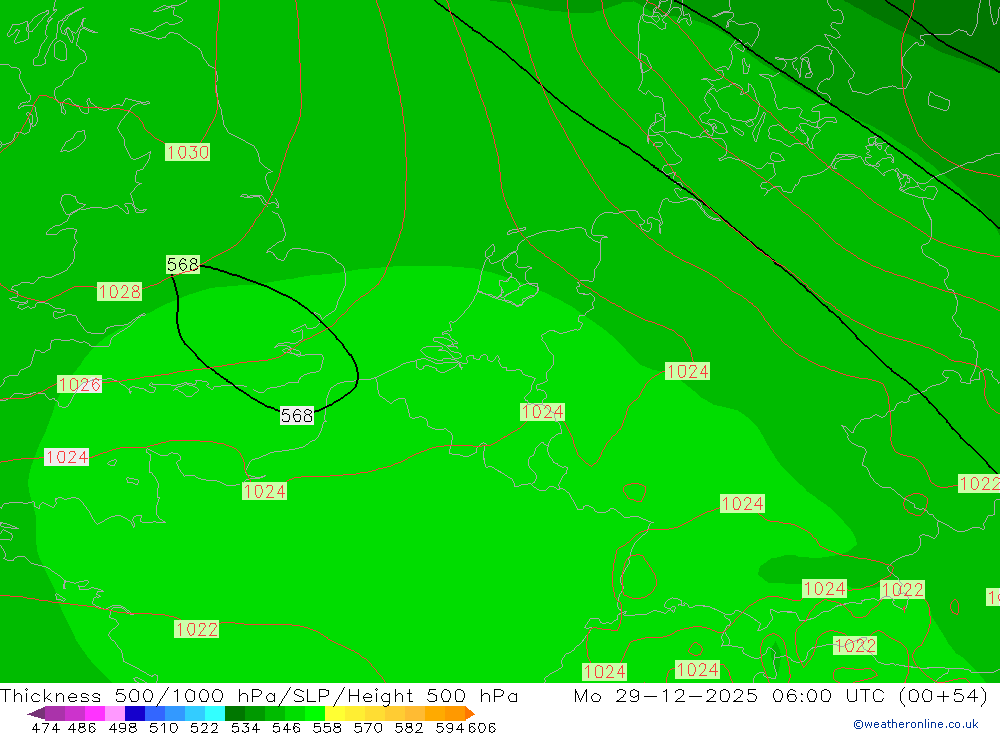Pick the darkest green legend swatch
1000x733 pixels.
click(x=235, y=713)
